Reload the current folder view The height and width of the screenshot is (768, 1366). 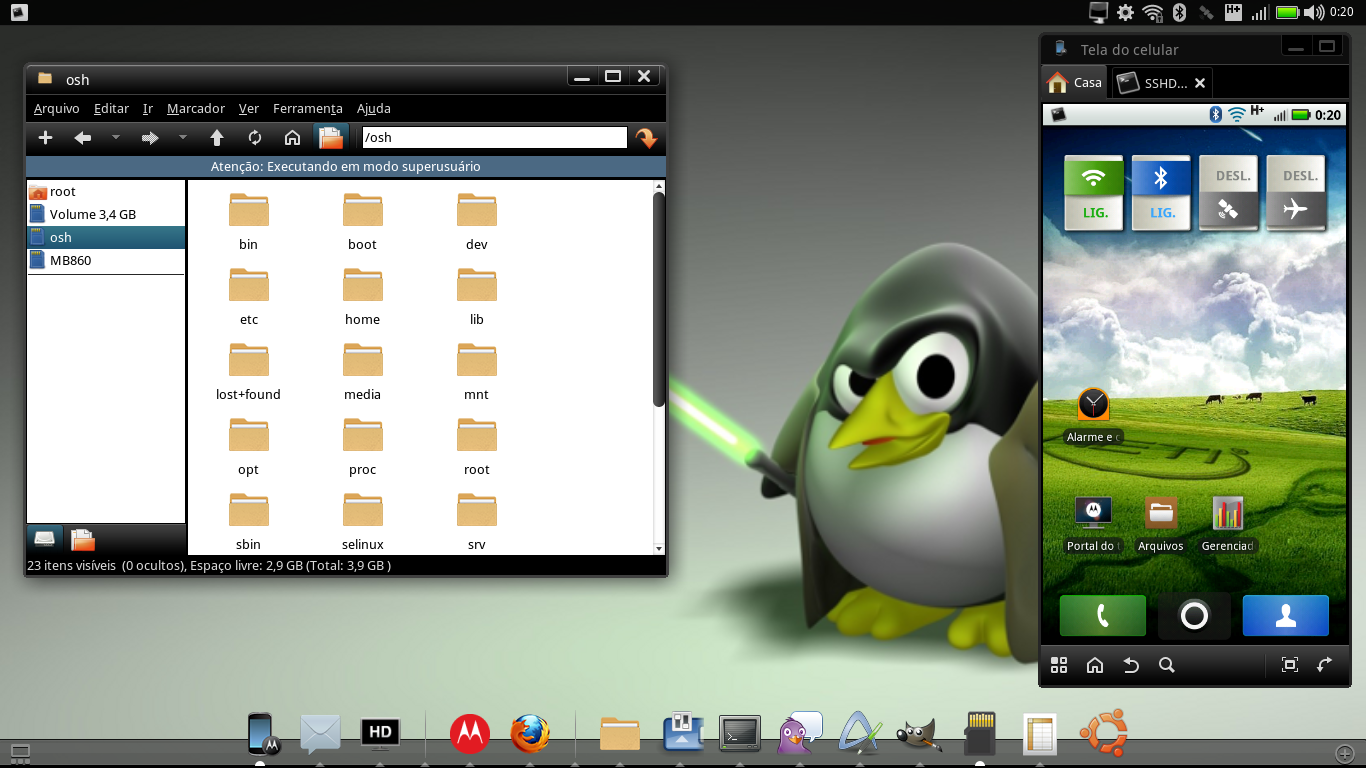(x=255, y=138)
